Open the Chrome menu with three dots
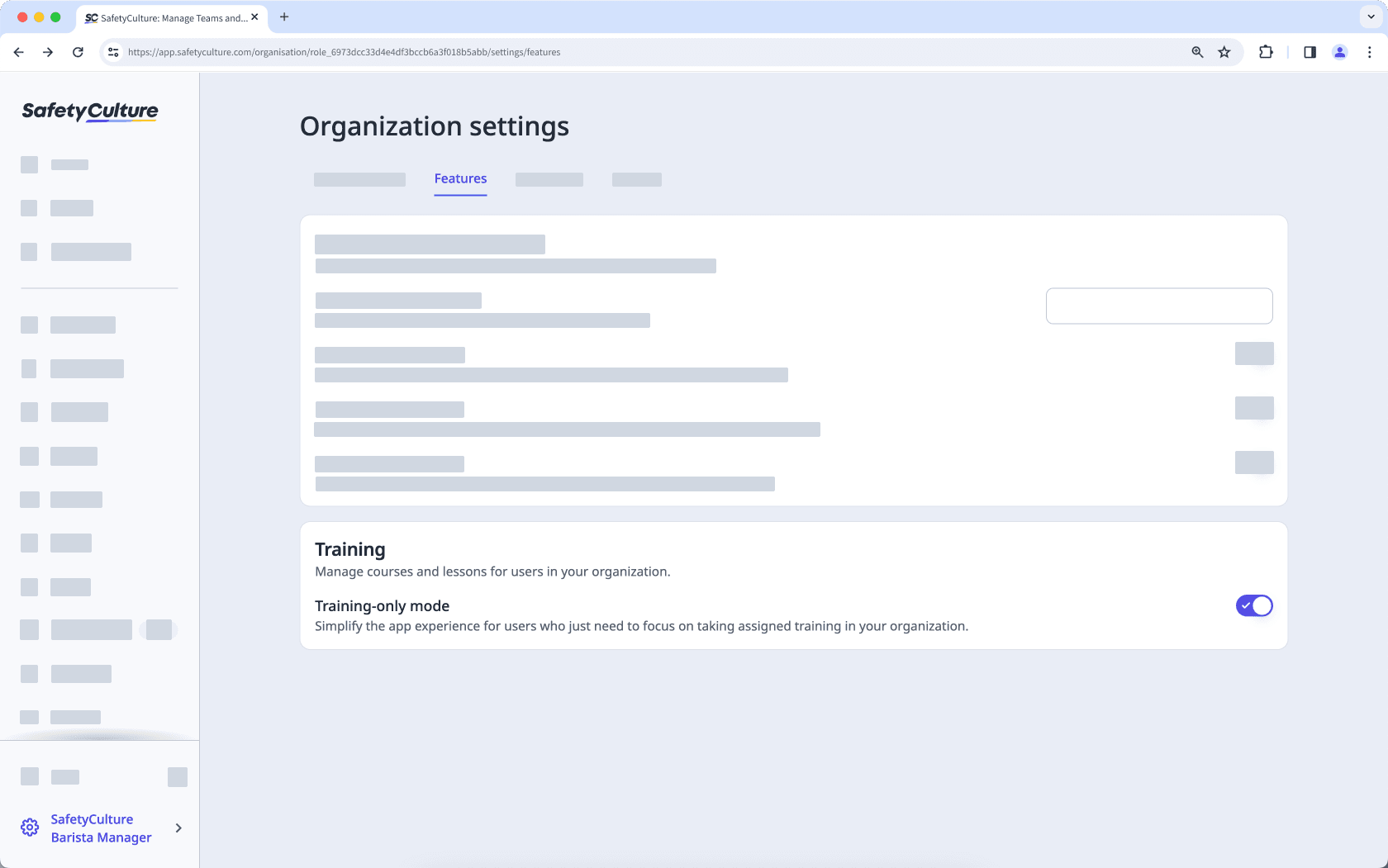1388x868 pixels. pos(1370,51)
